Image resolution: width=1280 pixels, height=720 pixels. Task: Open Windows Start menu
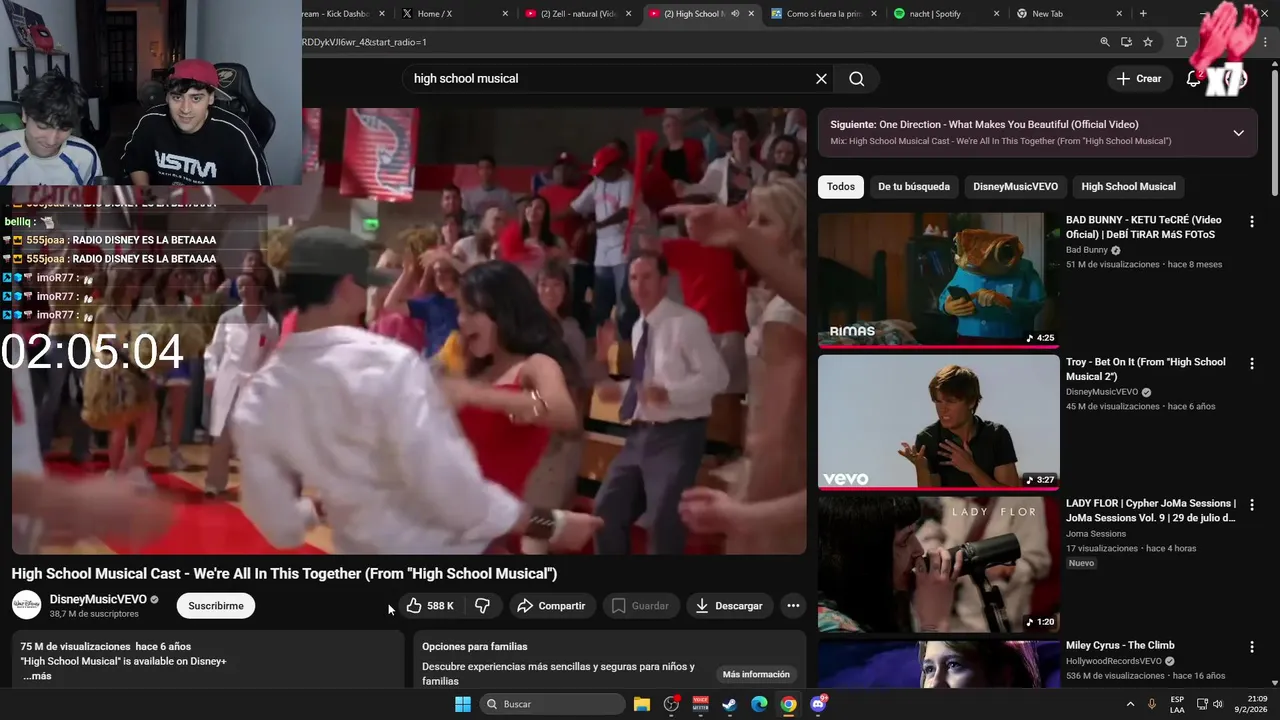click(463, 704)
